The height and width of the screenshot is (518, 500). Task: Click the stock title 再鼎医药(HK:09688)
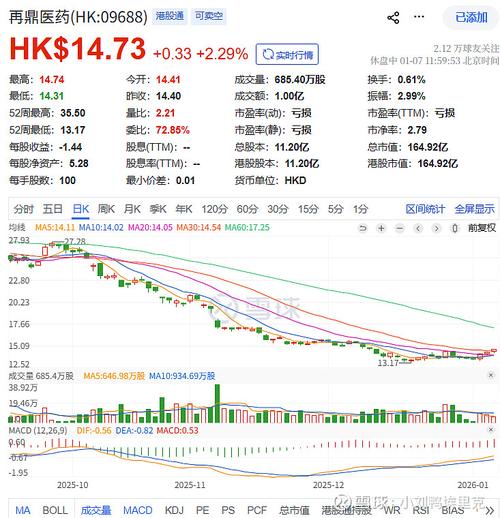pyautogui.click(x=78, y=17)
